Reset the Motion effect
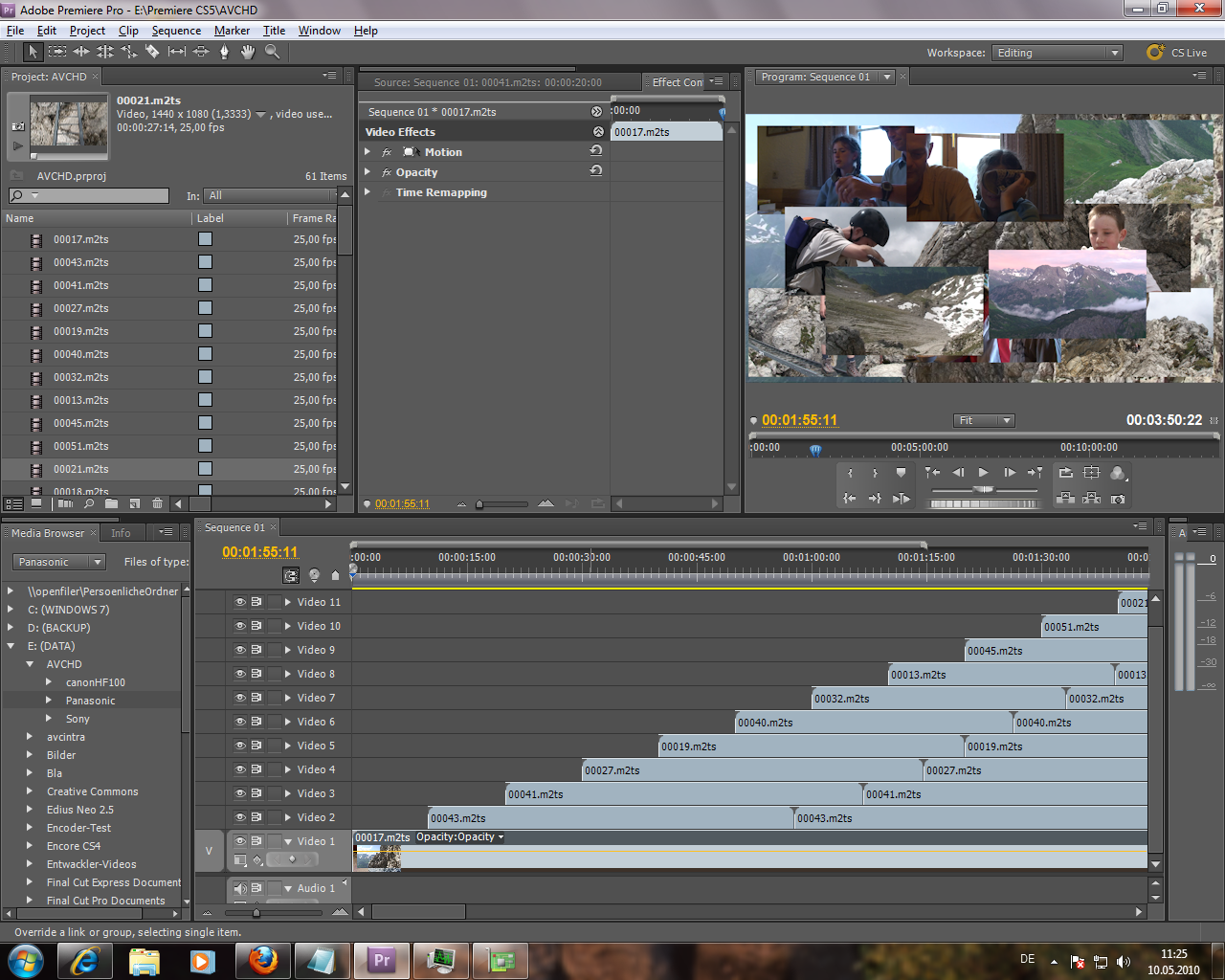This screenshot has width=1225, height=980. (596, 151)
